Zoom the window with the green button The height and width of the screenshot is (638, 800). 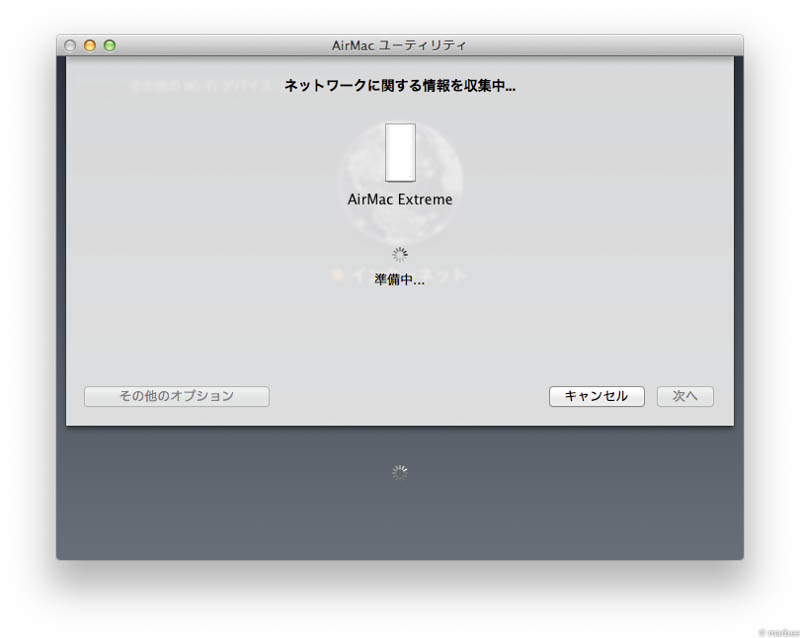click(x=108, y=45)
